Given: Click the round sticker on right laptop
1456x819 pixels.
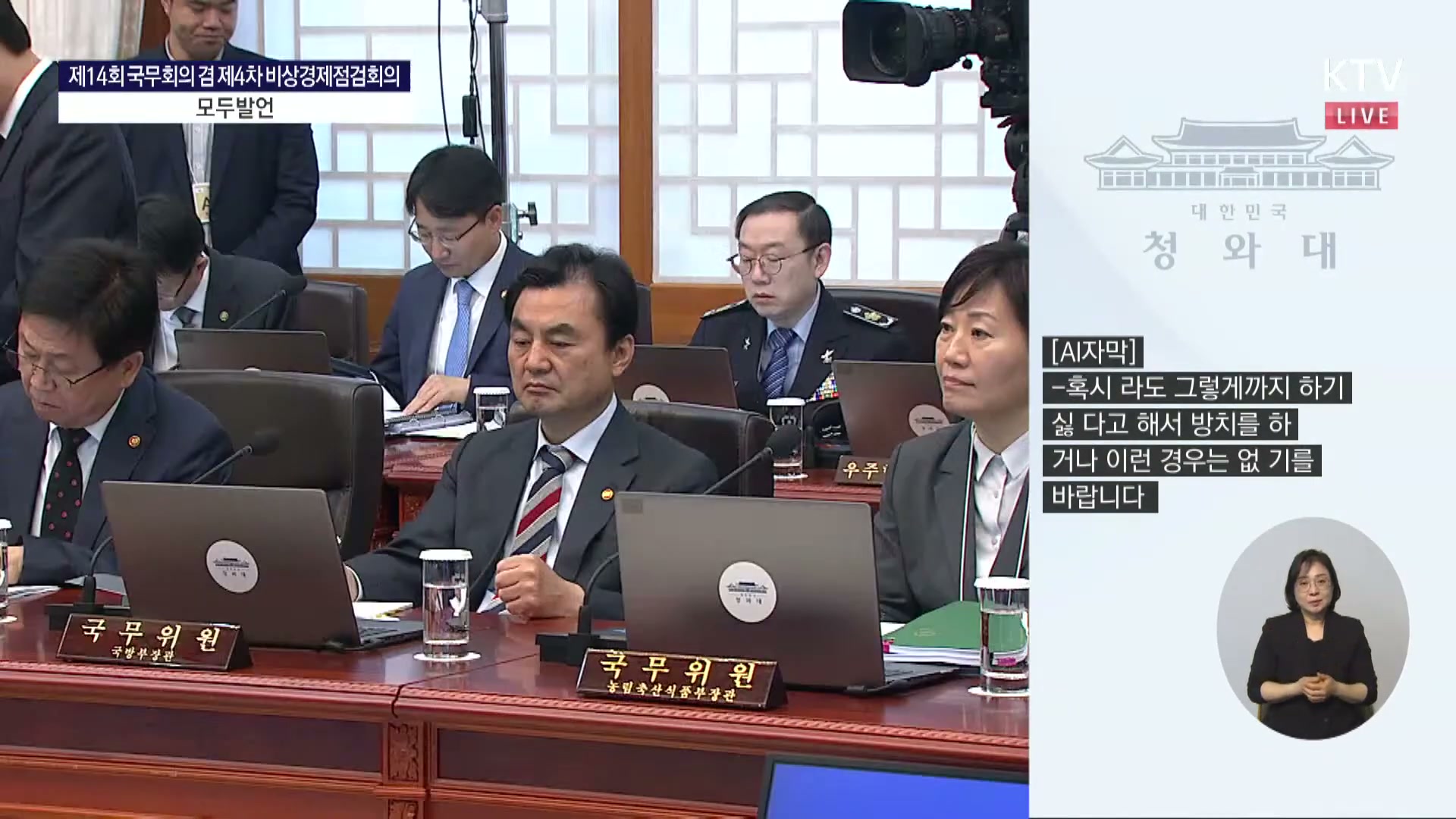Looking at the screenshot, I should coord(747,591).
